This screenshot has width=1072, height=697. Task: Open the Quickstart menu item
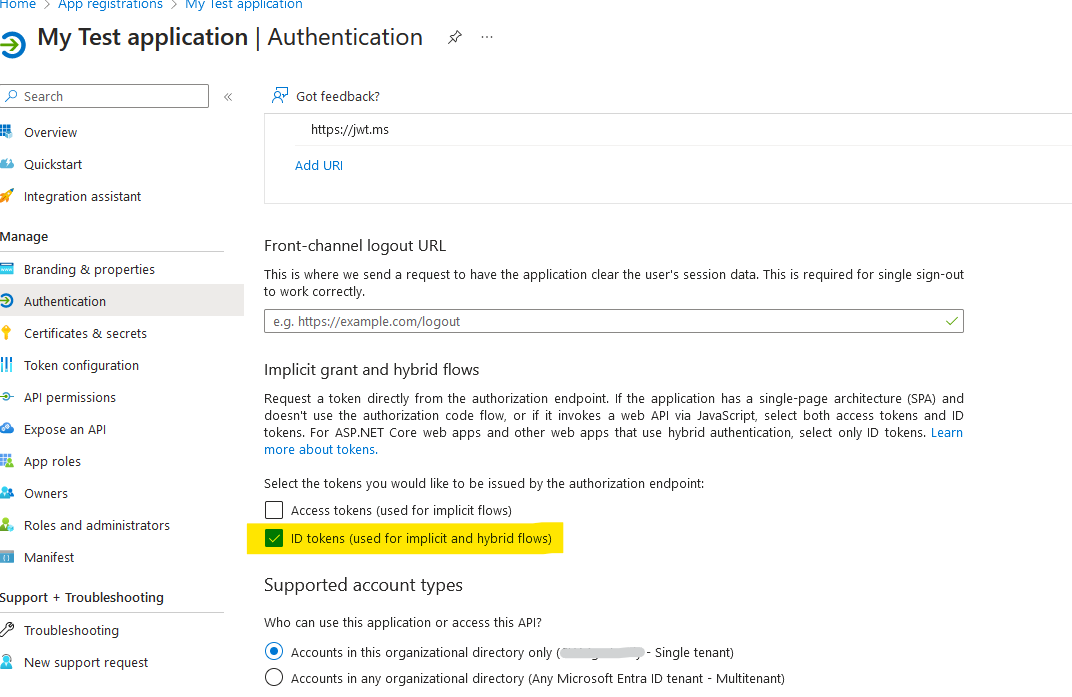53,164
